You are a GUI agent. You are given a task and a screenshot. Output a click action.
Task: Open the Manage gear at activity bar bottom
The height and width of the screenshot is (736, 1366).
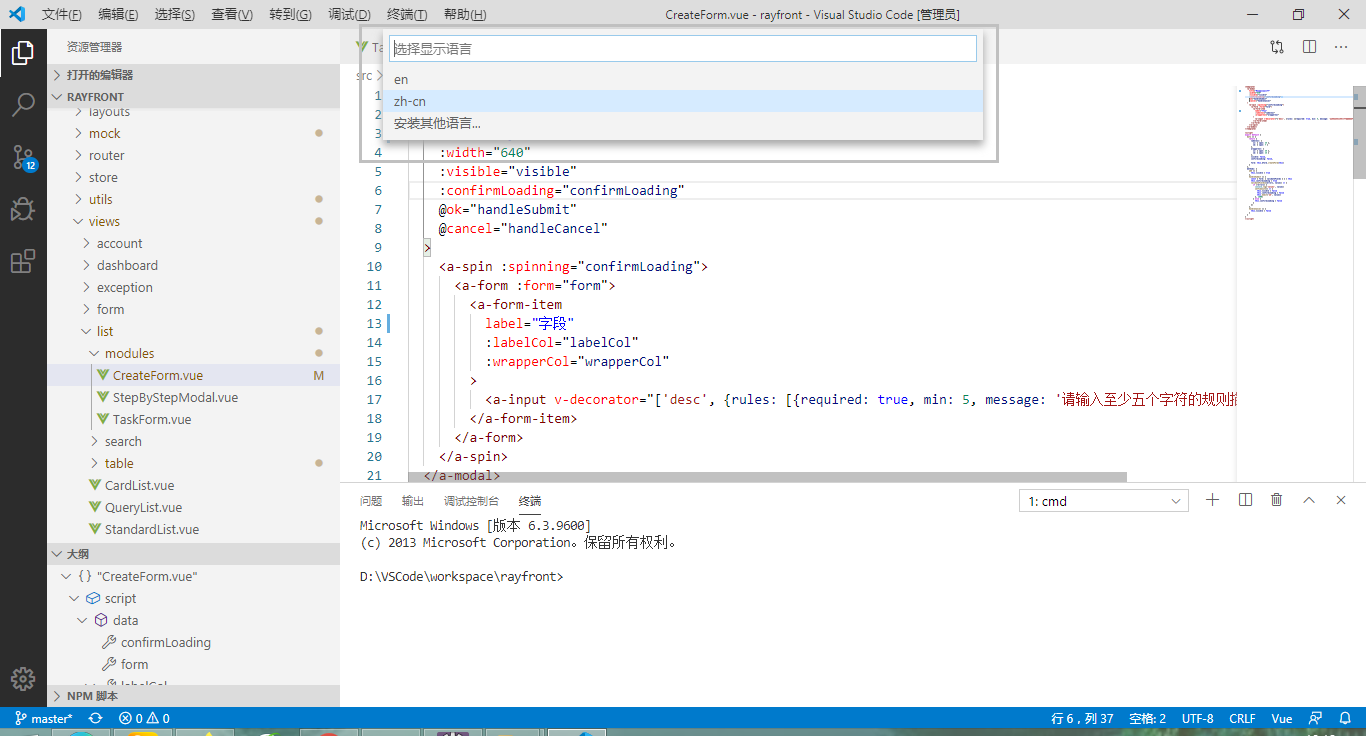(23, 678)
